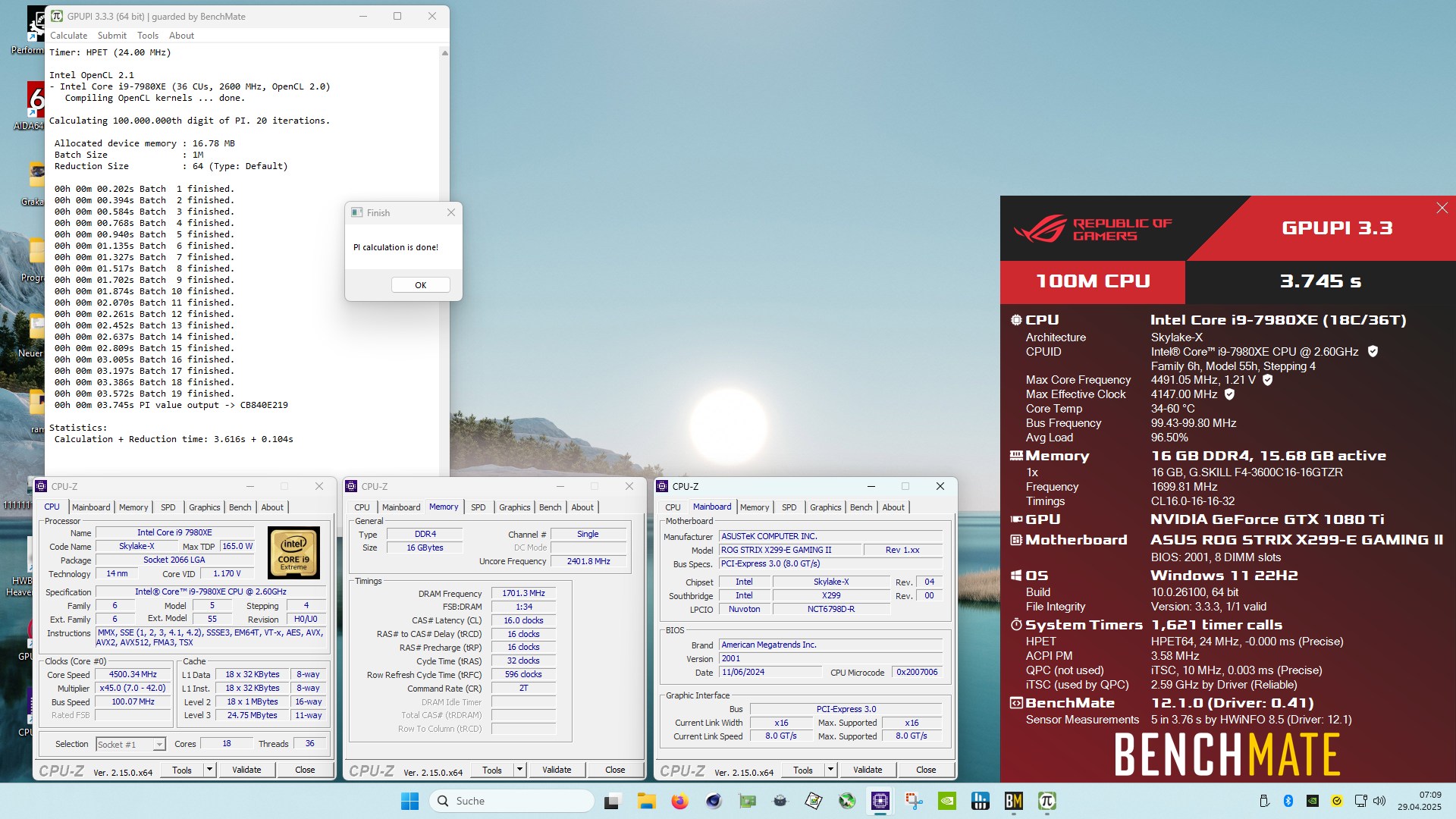Open Firefox from the taskbar

coord(679,801)
